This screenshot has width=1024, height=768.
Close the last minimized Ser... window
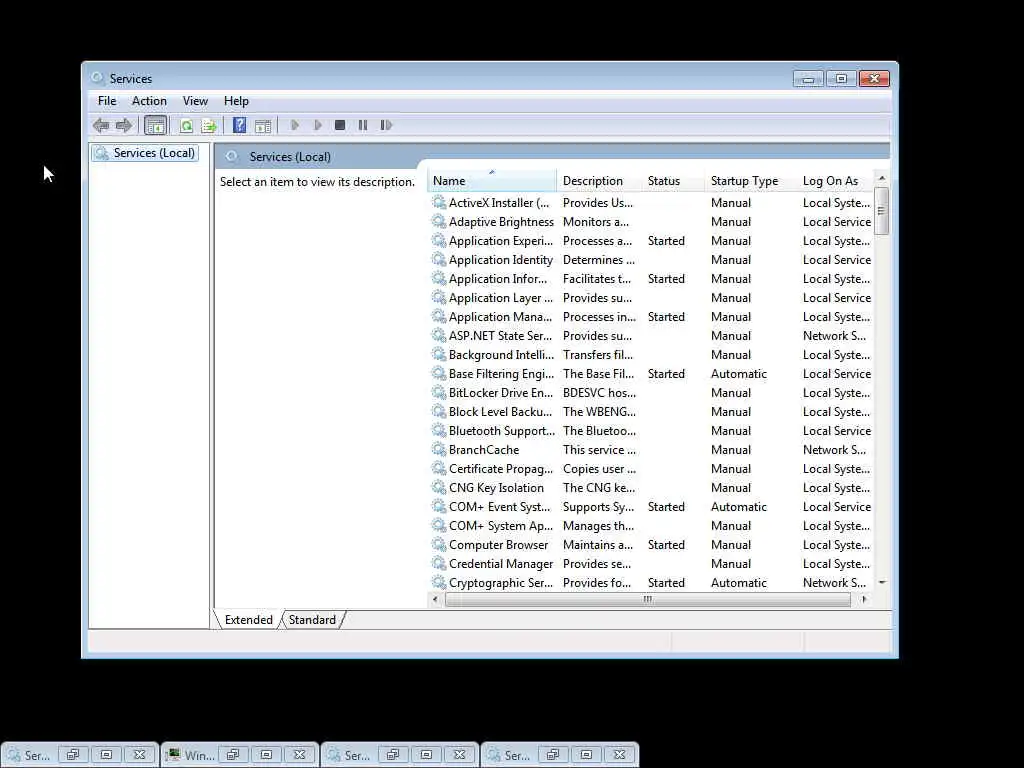[x=619, y=754]
